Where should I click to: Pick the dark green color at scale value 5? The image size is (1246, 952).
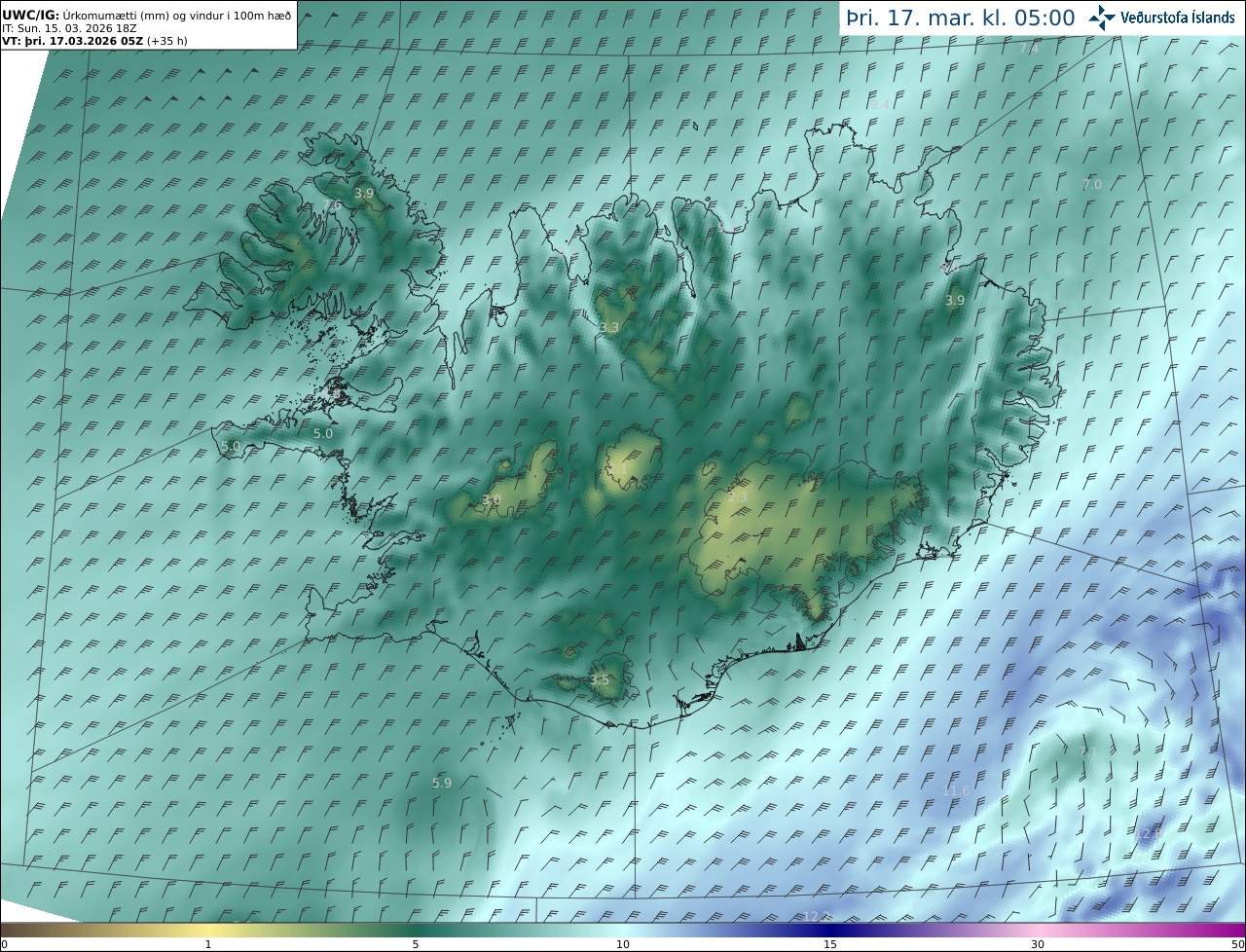pyautogui.click(x=416, y=931)
